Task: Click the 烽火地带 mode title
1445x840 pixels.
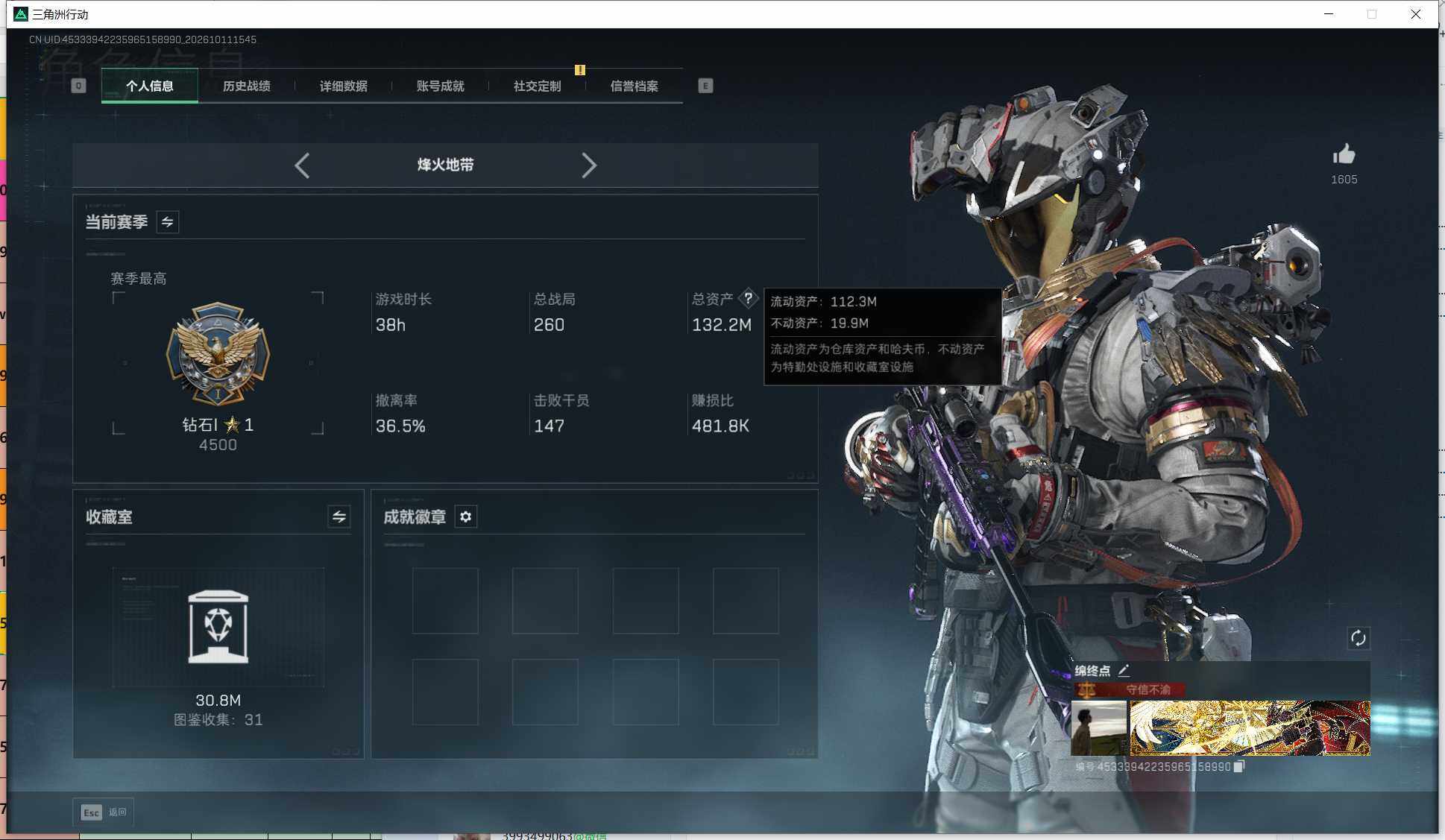Action: click(x=445, y=165)
